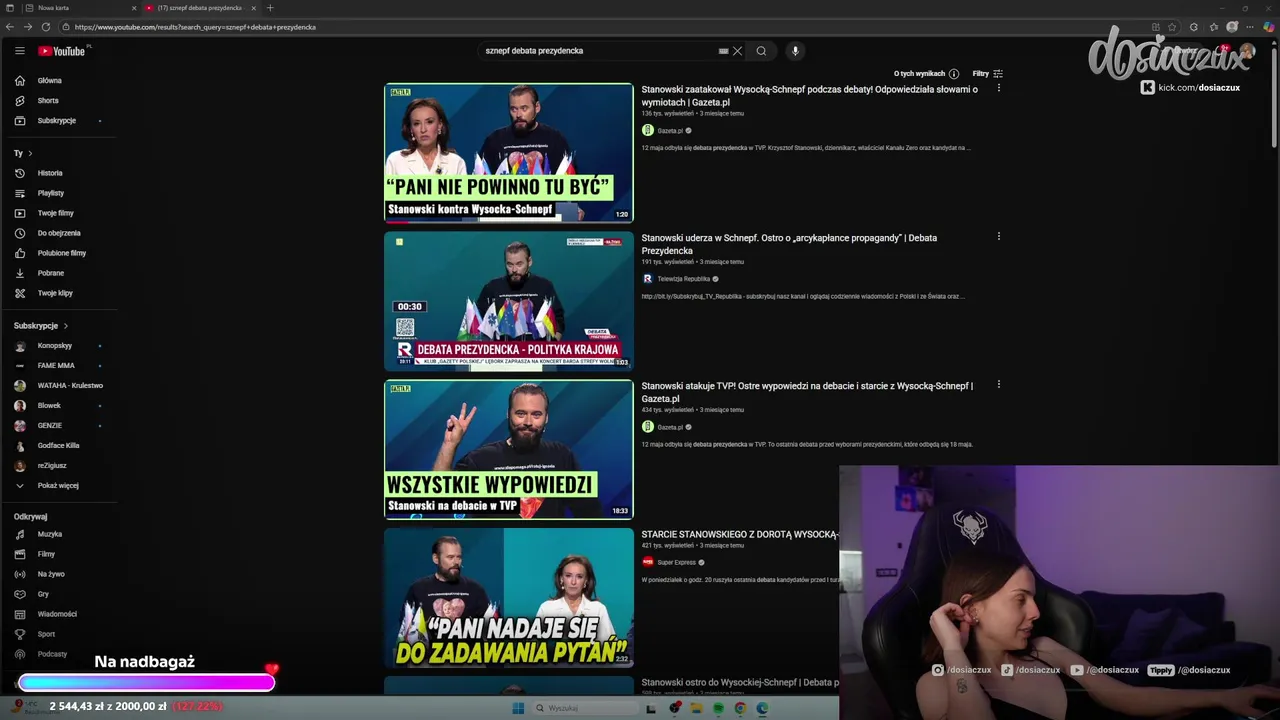Open the Godface Killa subscription

[x=58, y=446]
